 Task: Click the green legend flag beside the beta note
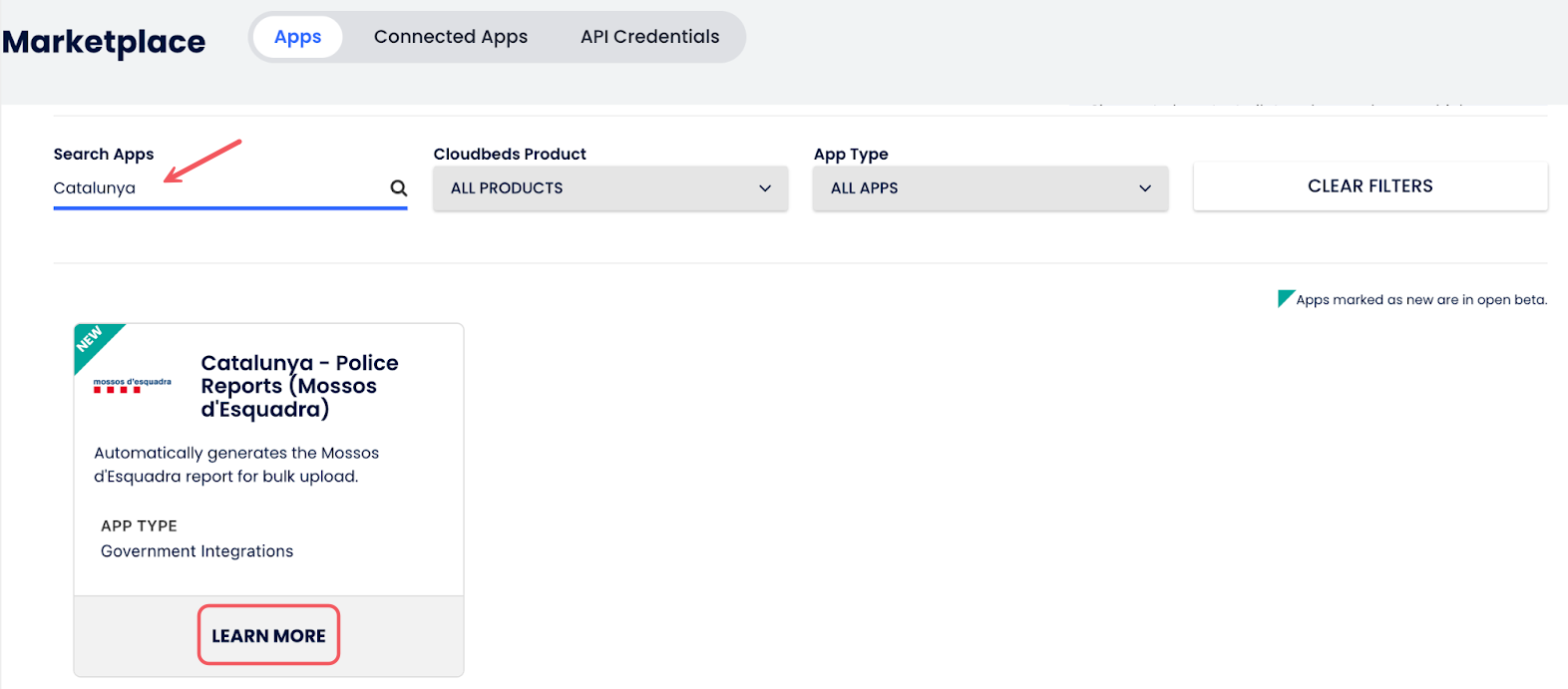pyautogui.click(x=1285, y=298)
